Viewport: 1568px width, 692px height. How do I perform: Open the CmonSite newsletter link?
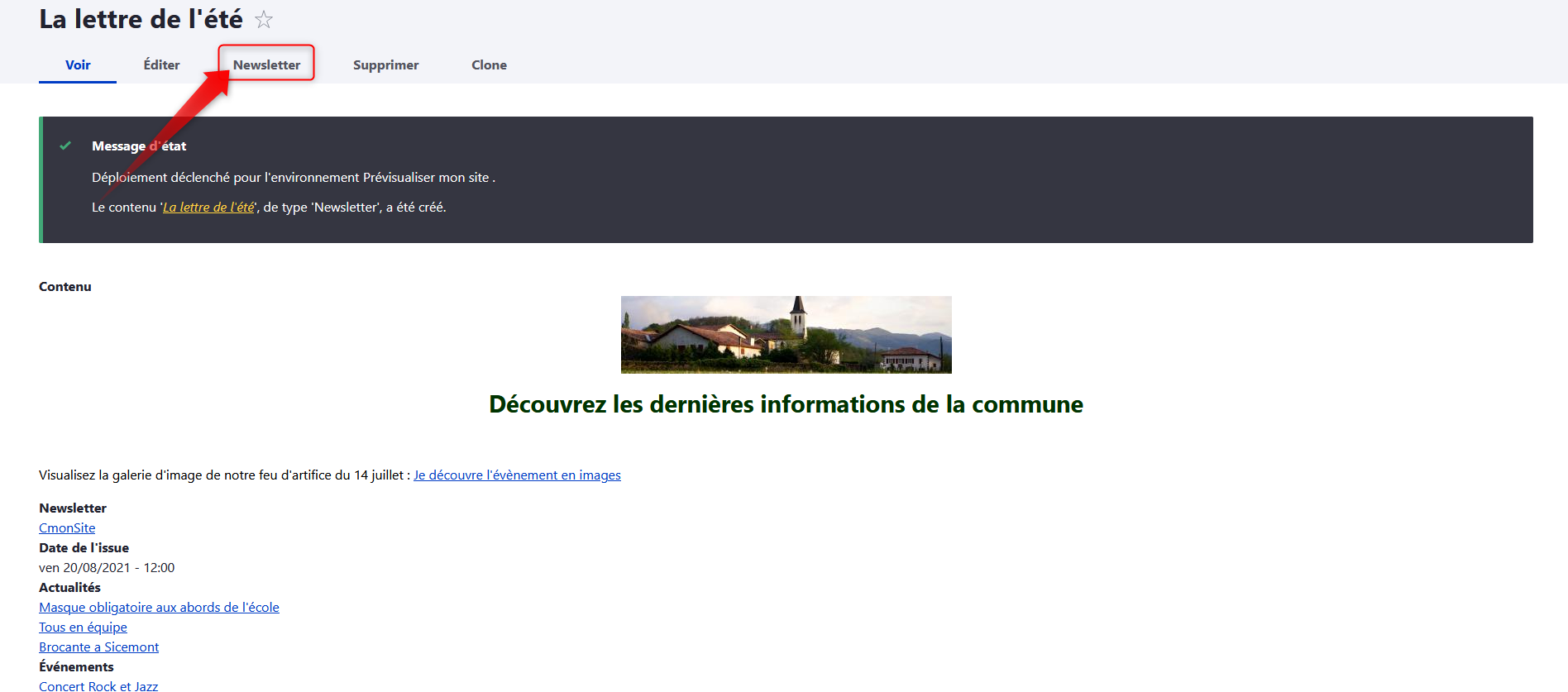click(67, 528)
